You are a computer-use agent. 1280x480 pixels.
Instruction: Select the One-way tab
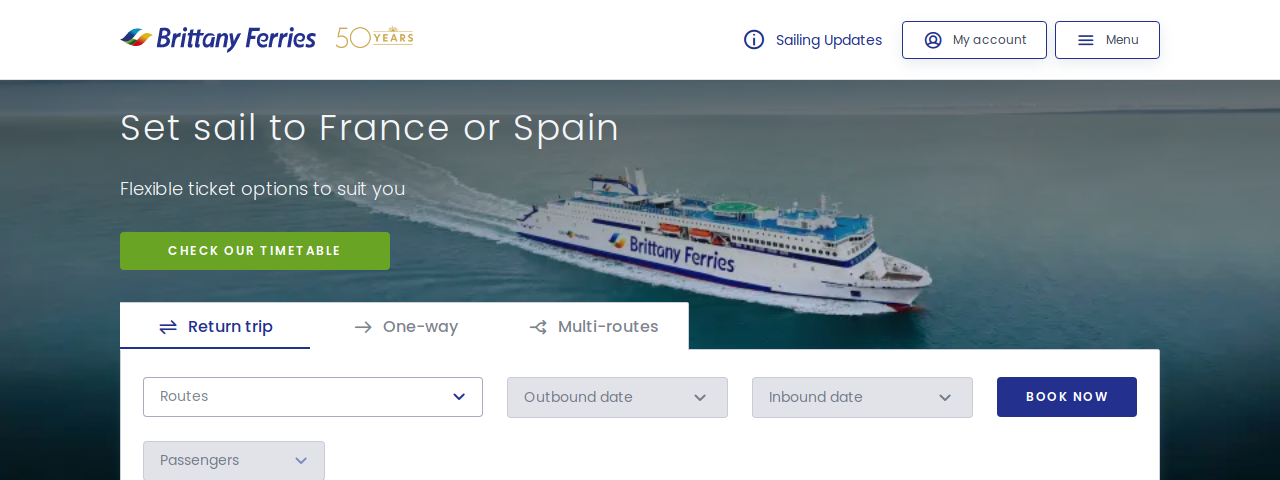click(x=420, y=327)
